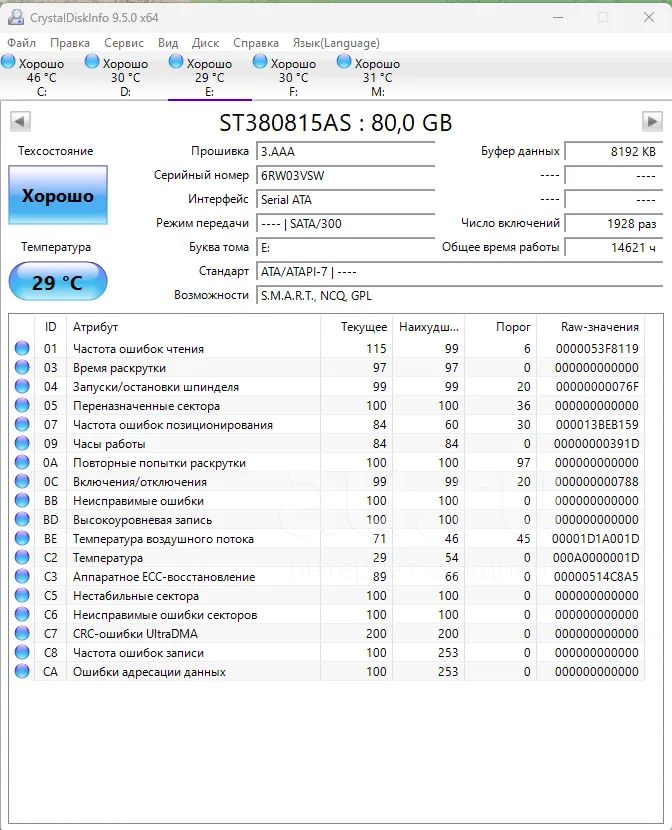
Task: Click the Стандарт field ATA/ATAPI-7
Action: [459, 272]
